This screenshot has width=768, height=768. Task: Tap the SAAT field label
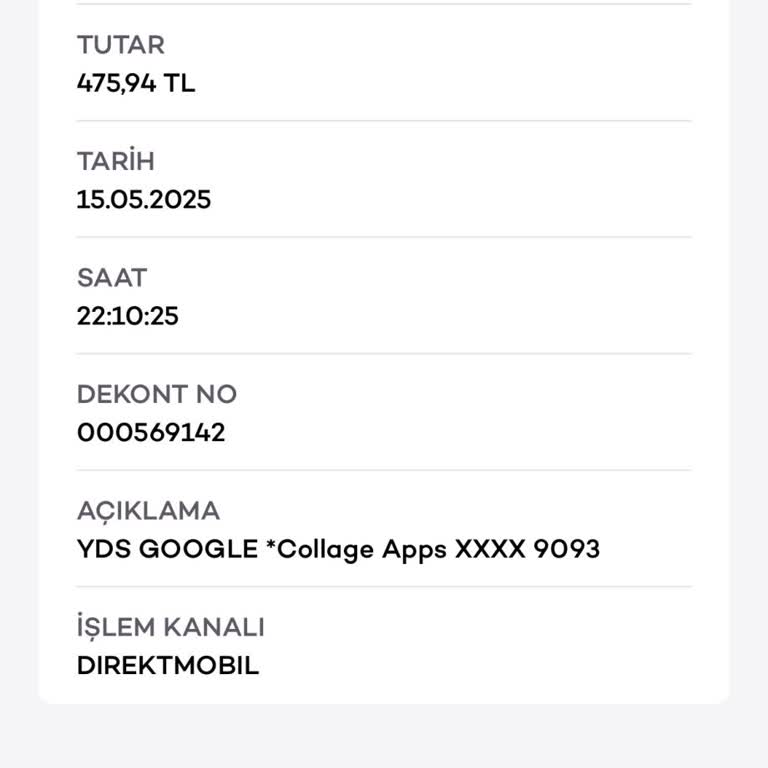(112, 278)
